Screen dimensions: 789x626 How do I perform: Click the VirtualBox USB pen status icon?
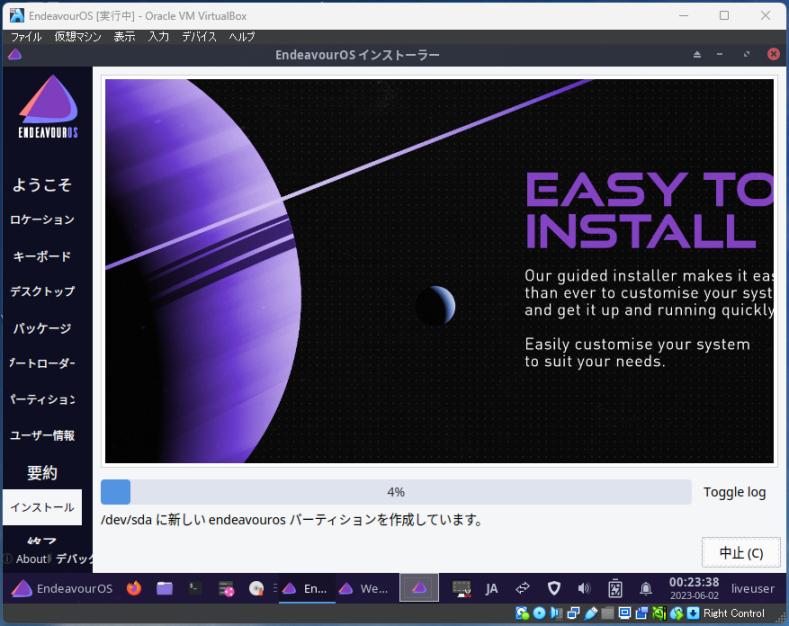point(591,613)
